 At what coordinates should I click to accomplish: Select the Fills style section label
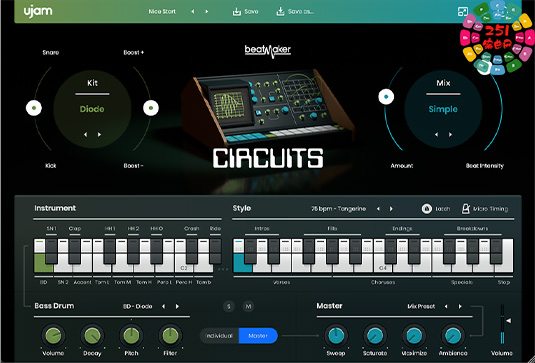tap(332, 229)
